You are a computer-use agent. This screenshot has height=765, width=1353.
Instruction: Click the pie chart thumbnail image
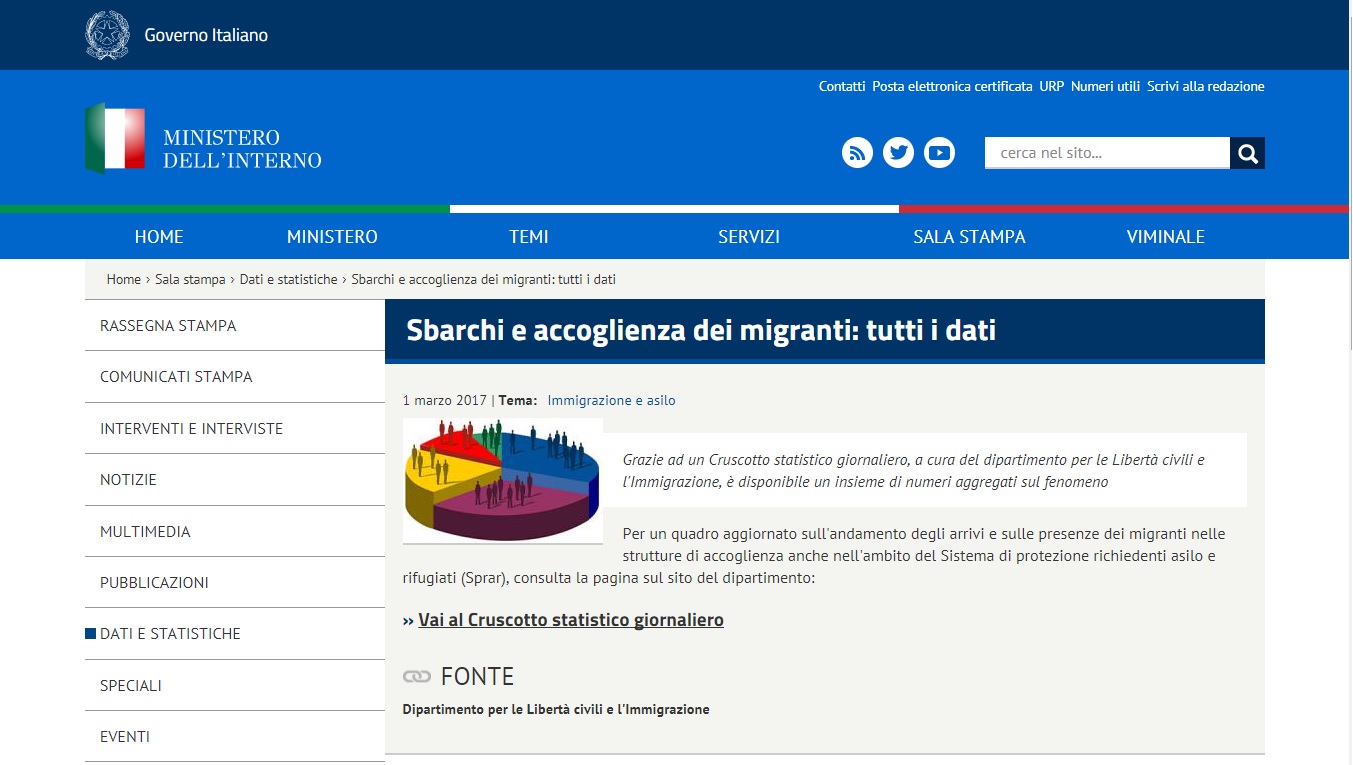click(x=502, y=481)
